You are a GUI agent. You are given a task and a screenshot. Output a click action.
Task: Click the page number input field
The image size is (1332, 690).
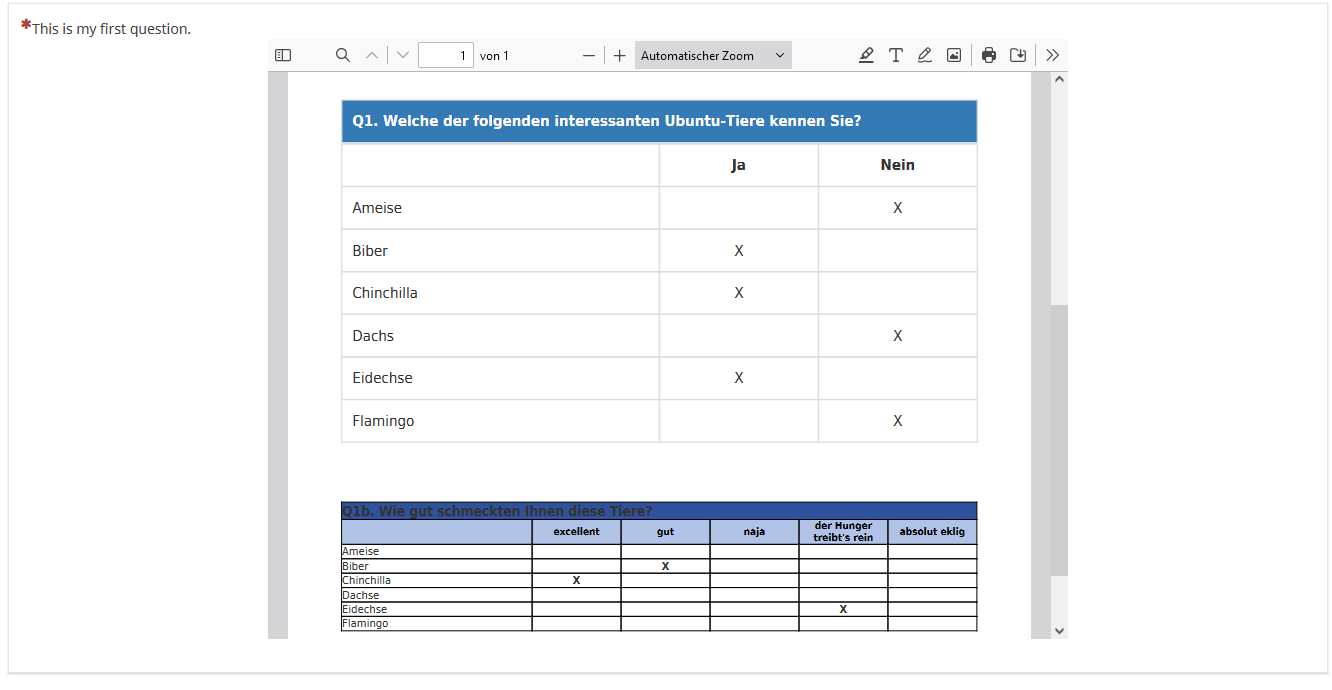[446, 56]
